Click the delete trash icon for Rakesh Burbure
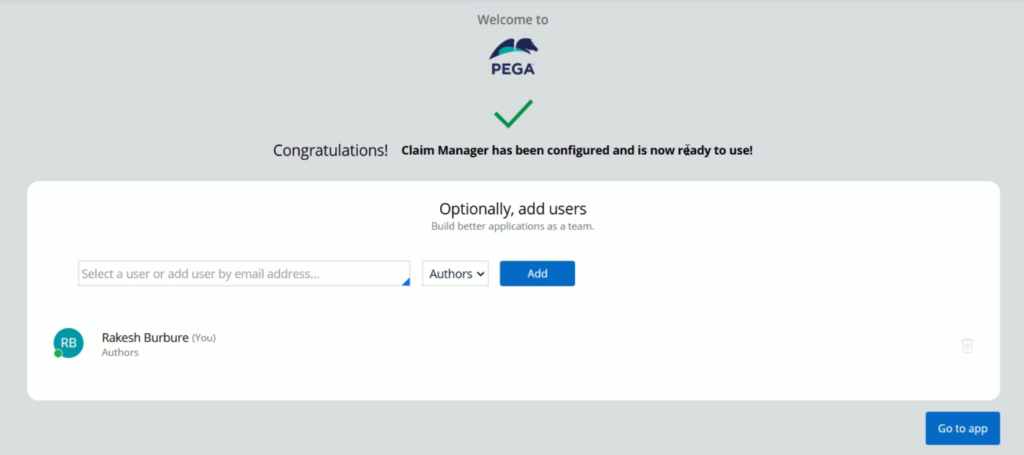The height and width of the screenshot is (455, 1024). pos(967,345)
